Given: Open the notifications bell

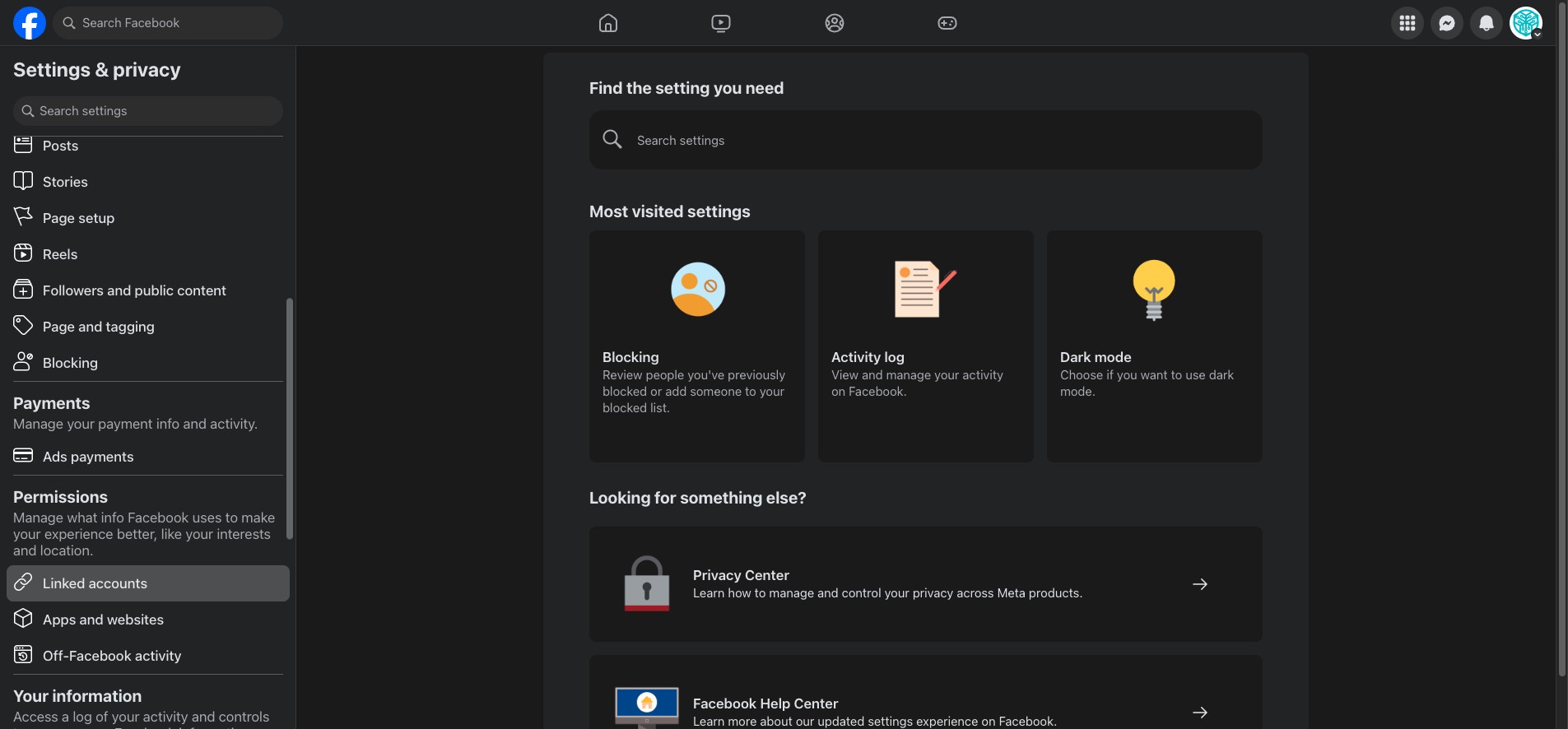Looking at the screenshot, I should coord(1487,23).
